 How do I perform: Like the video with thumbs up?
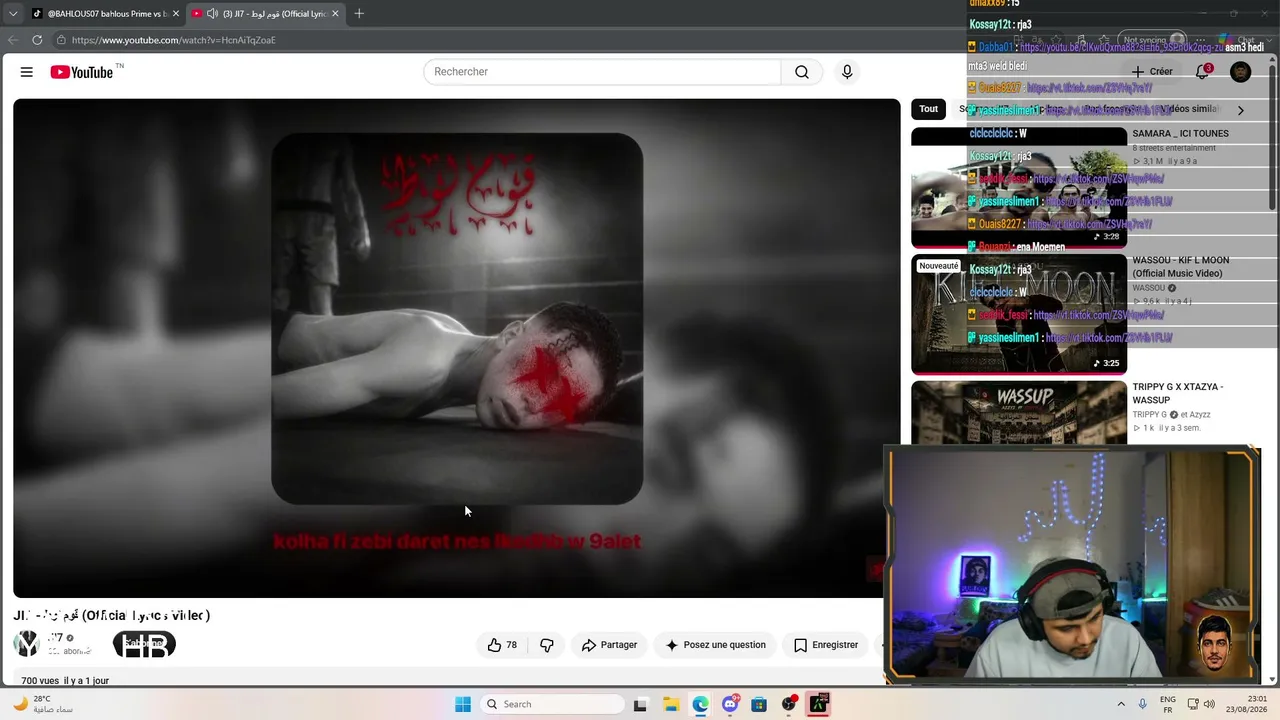503,645
